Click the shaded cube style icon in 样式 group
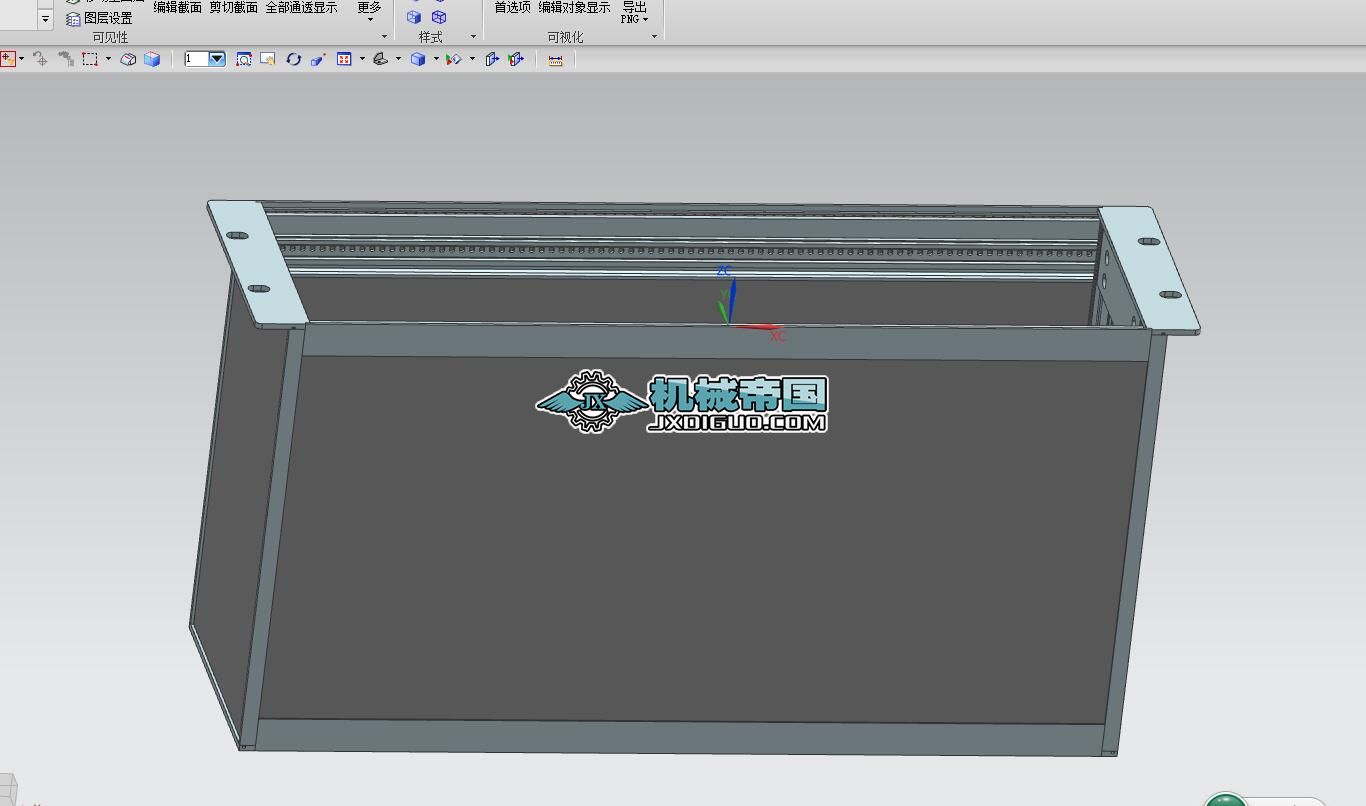Image resolution: width=1366 pixels, height=806 pixels. [414, 17]
